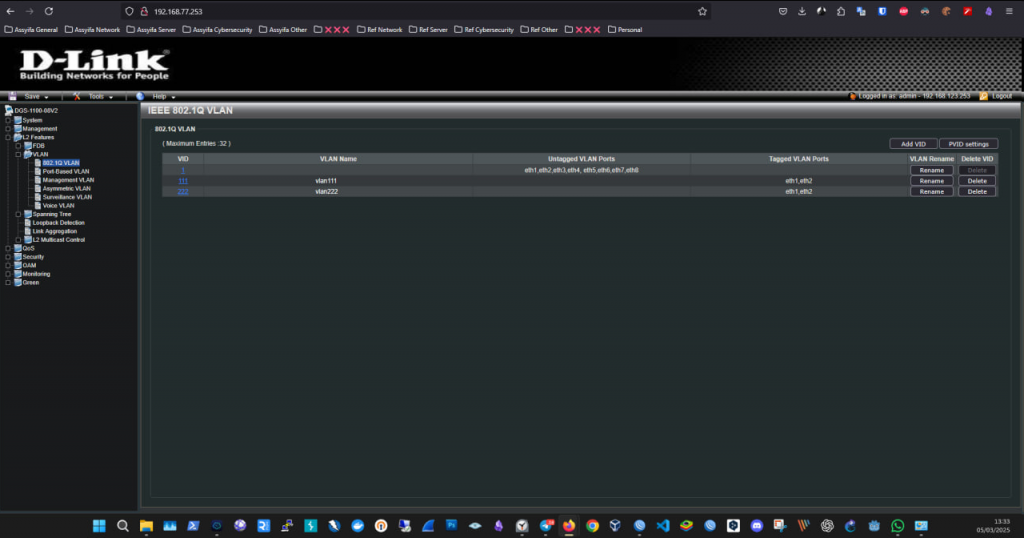Open PVID settings button
The image size is (1024, 538).
968,144
